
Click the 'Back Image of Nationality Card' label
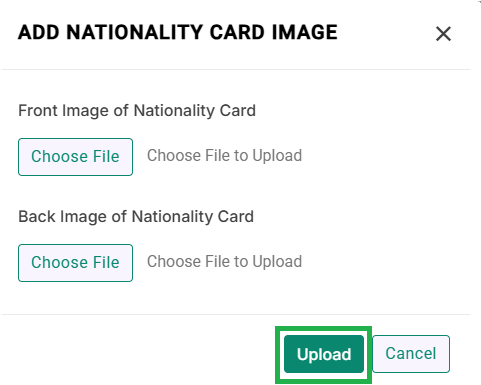click(x=136, y=217)
